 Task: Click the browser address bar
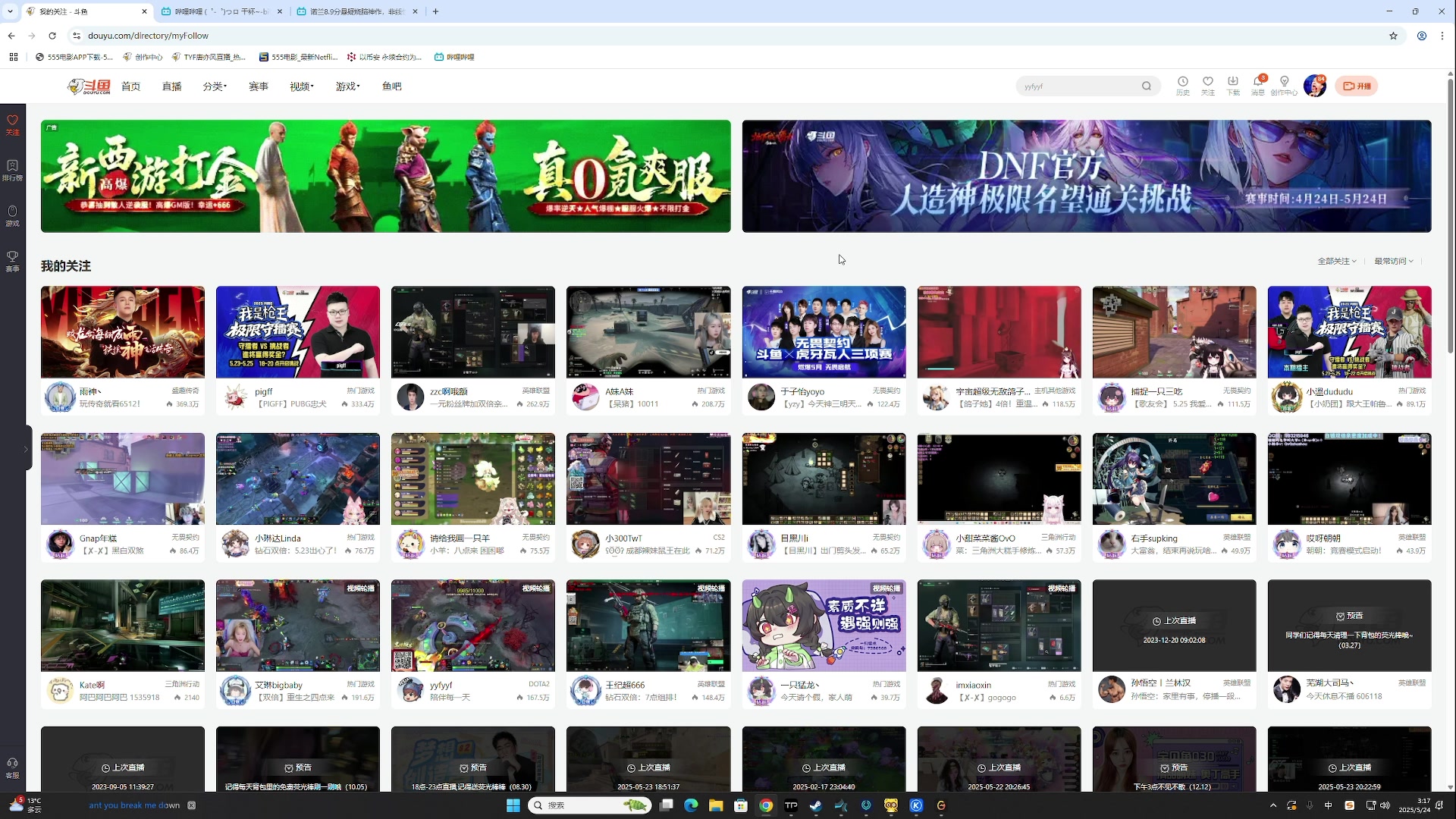(728, 36)
